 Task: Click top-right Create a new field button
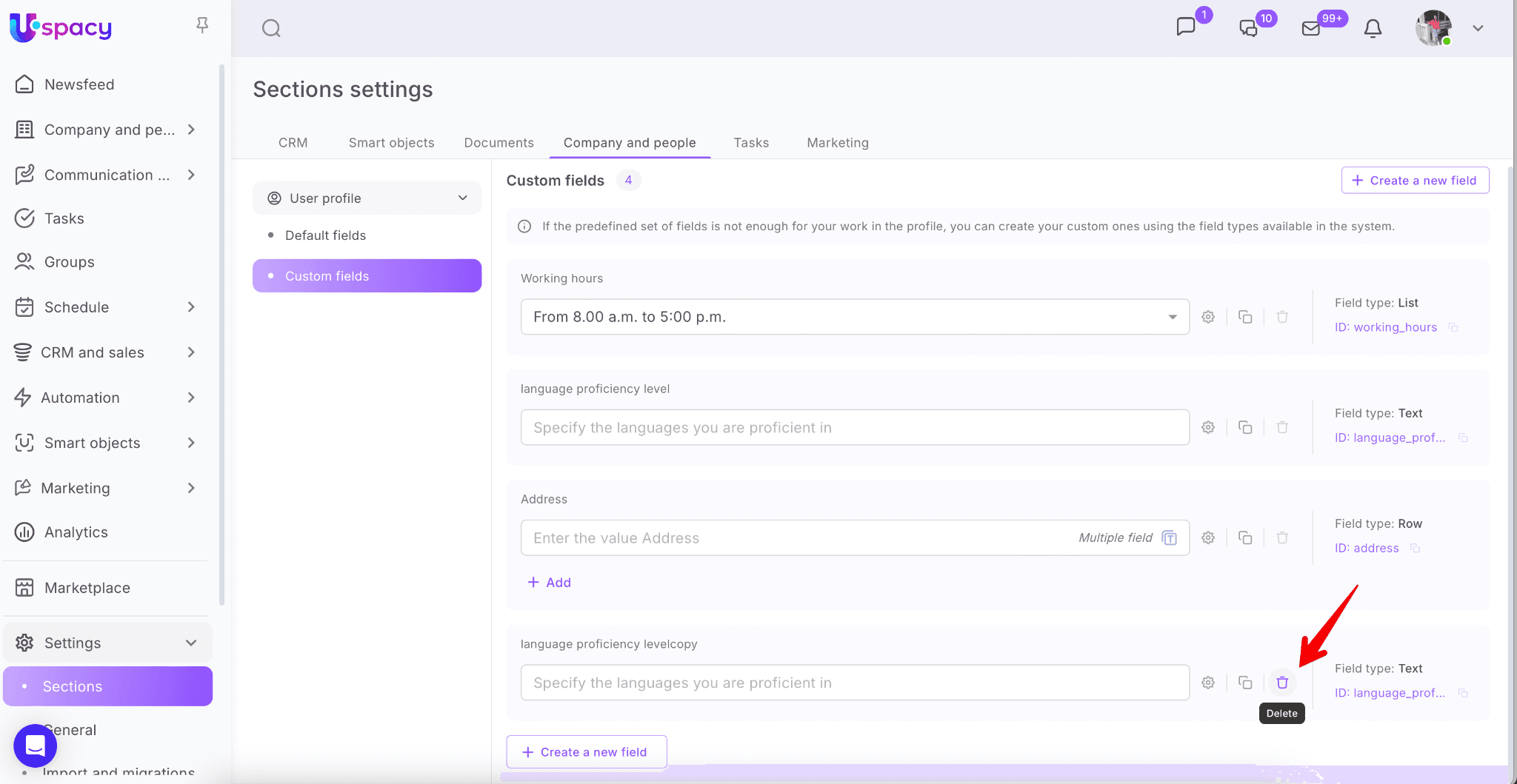[x=1415, y=181]
